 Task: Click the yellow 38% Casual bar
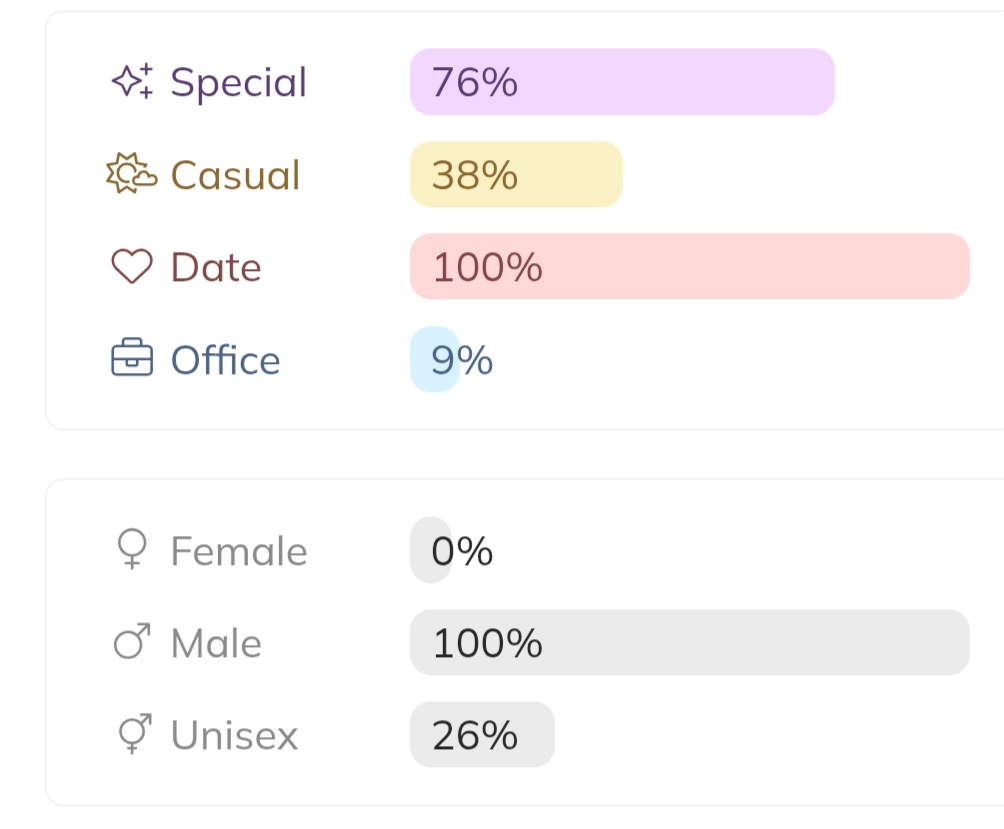[516, 175]
